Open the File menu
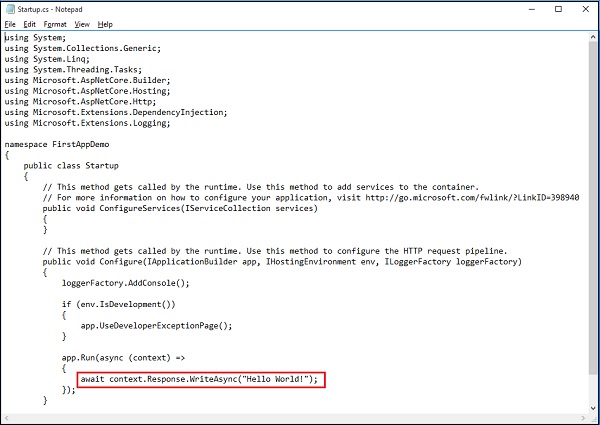600x425 pixels. 10,24
